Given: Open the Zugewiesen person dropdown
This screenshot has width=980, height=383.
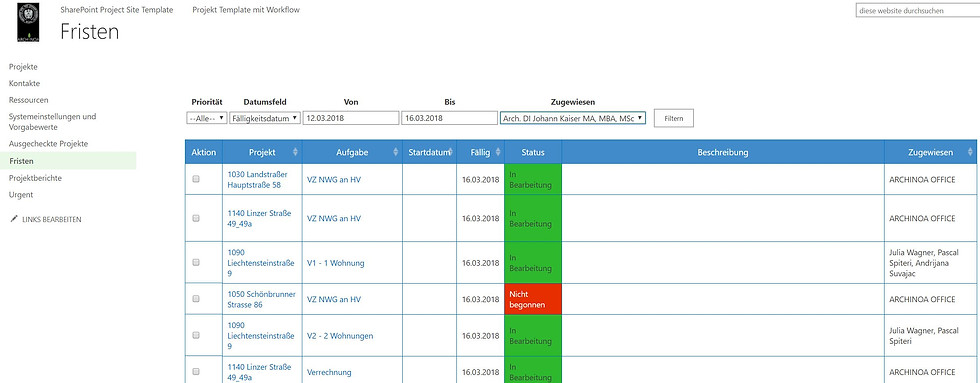Looking at the screenshot, I should coord(572,118).
